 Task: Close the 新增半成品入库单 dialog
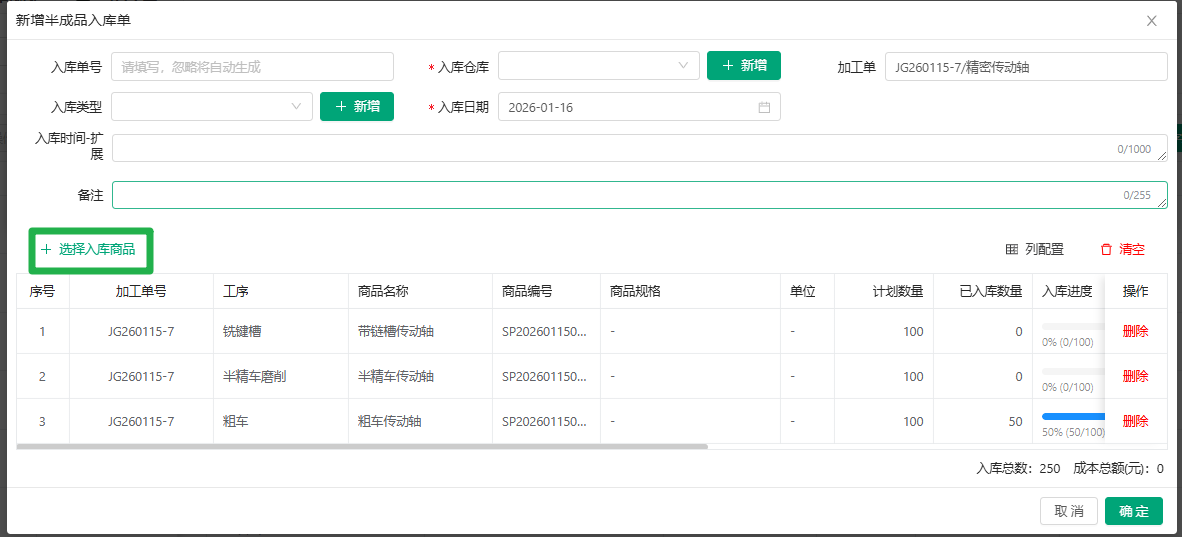[1152, 20]
